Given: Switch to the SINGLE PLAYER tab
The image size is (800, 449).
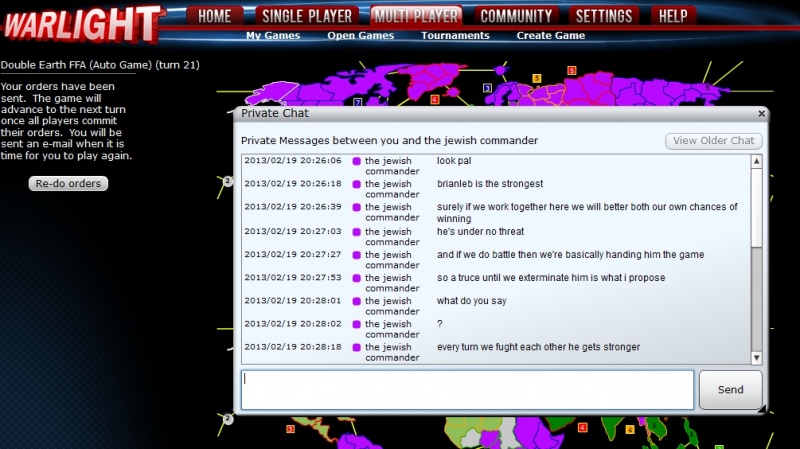Looking at the screenshot, I should pos(306,16).
